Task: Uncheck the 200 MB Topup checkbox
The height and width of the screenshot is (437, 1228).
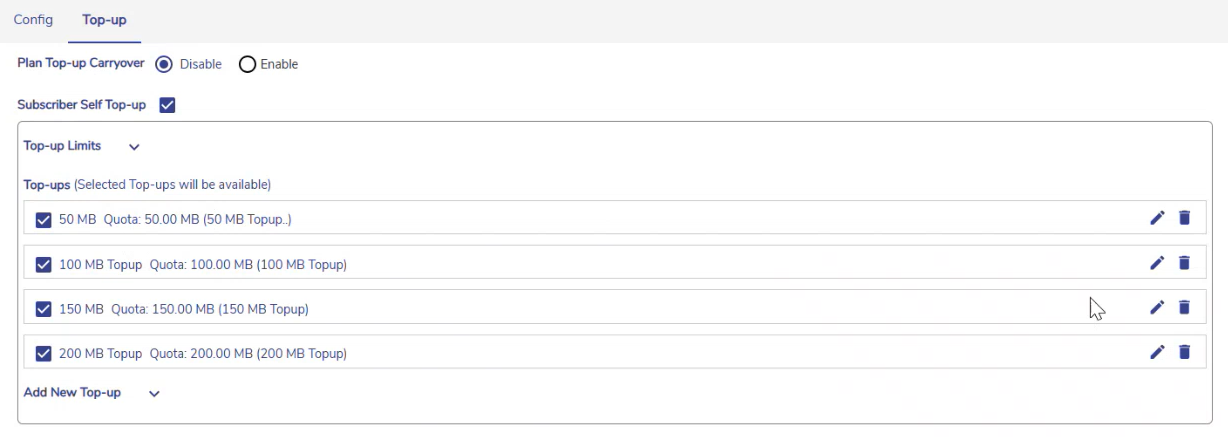Action: [43, 353]
